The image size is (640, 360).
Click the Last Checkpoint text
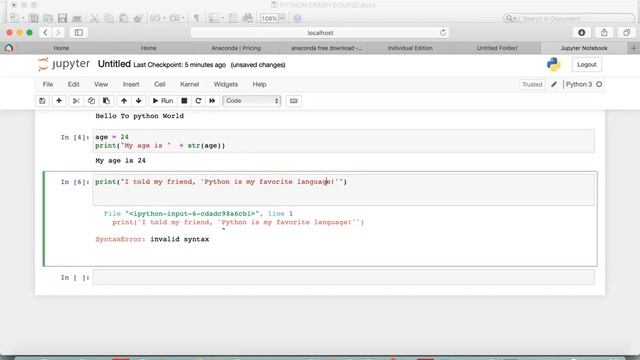pyautogui.click(x=180, y=65)
